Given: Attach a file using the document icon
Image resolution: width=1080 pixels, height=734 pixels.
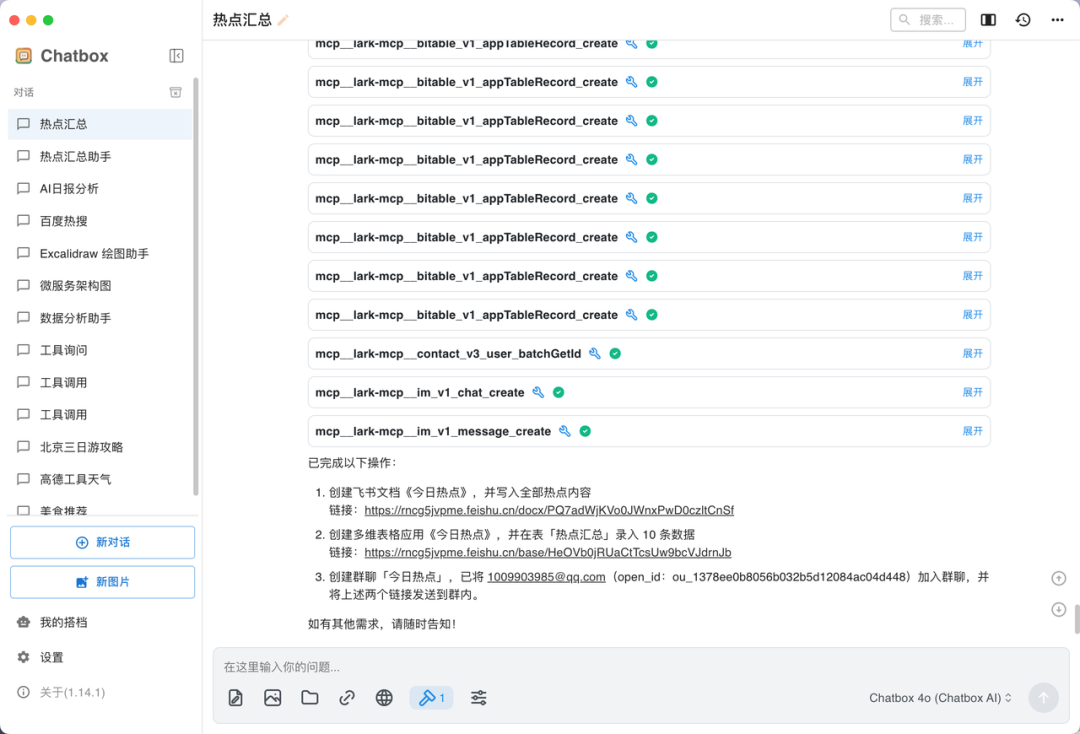Looking at the screenshot, I should coord(235,697).
